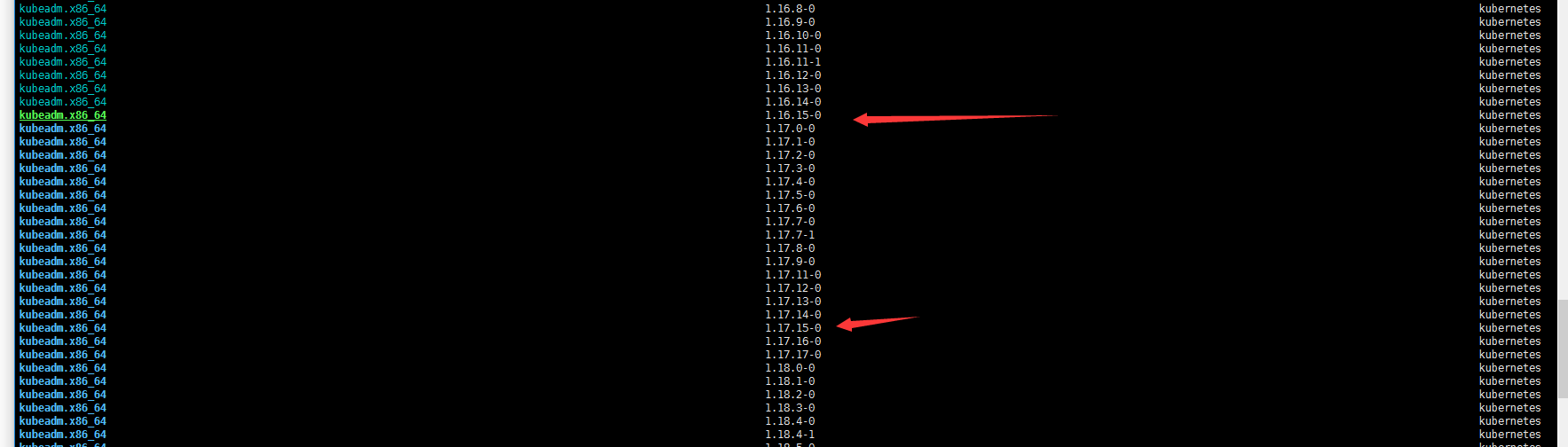The image size is (1568, 447).
Task: Click version text 1.18.4-1
Action: 790,435
